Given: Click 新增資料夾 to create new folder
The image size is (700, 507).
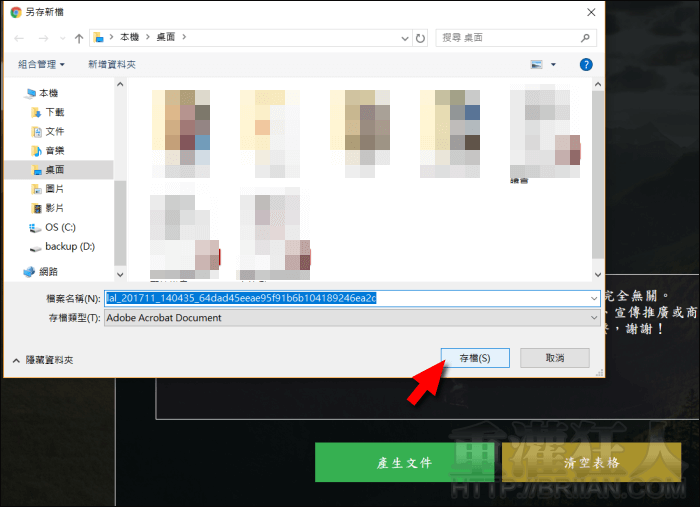Looking at the screenshot, I should click(x=111, y=64).
